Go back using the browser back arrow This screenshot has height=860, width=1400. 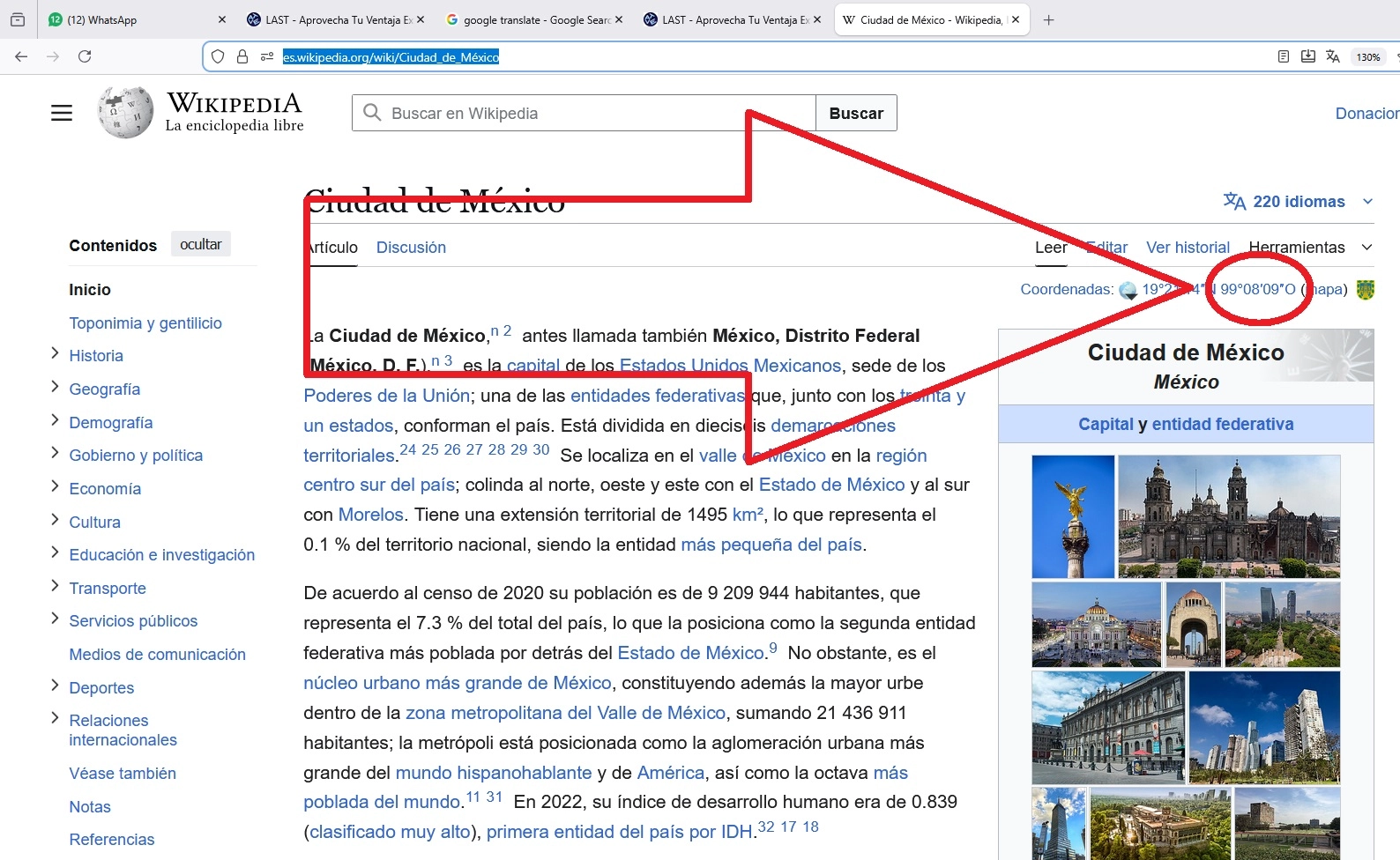coord(21,56)
